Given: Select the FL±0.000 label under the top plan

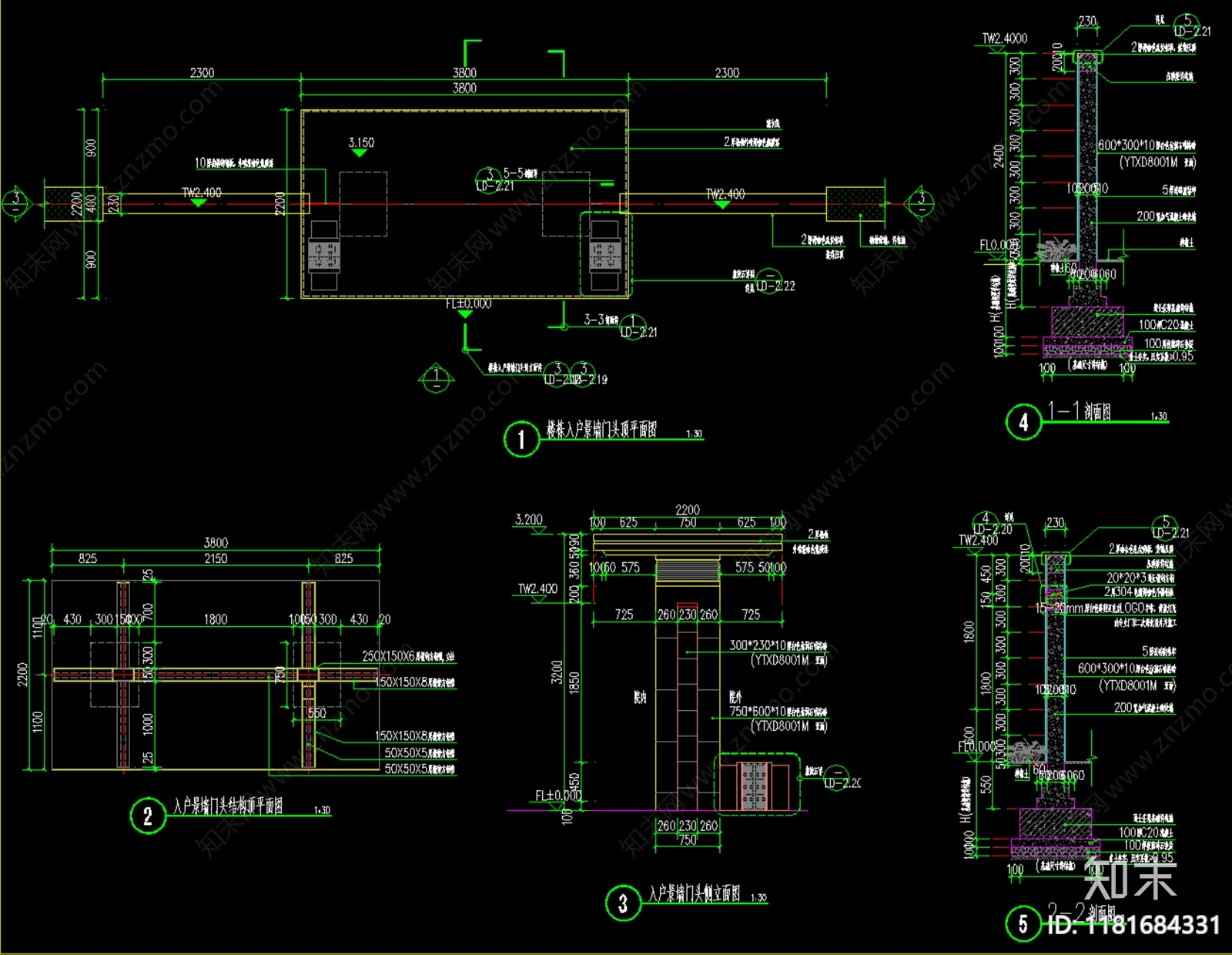Looking at the screenshot, I should (x=468, y=304).
